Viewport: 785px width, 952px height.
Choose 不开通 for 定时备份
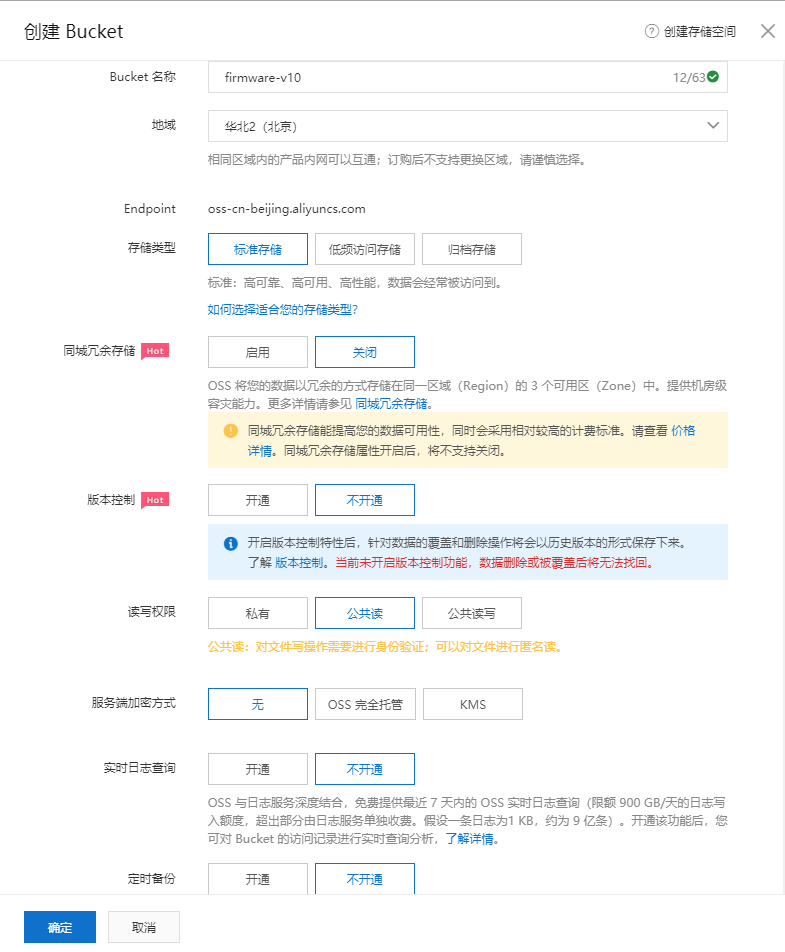pos(364,879)
